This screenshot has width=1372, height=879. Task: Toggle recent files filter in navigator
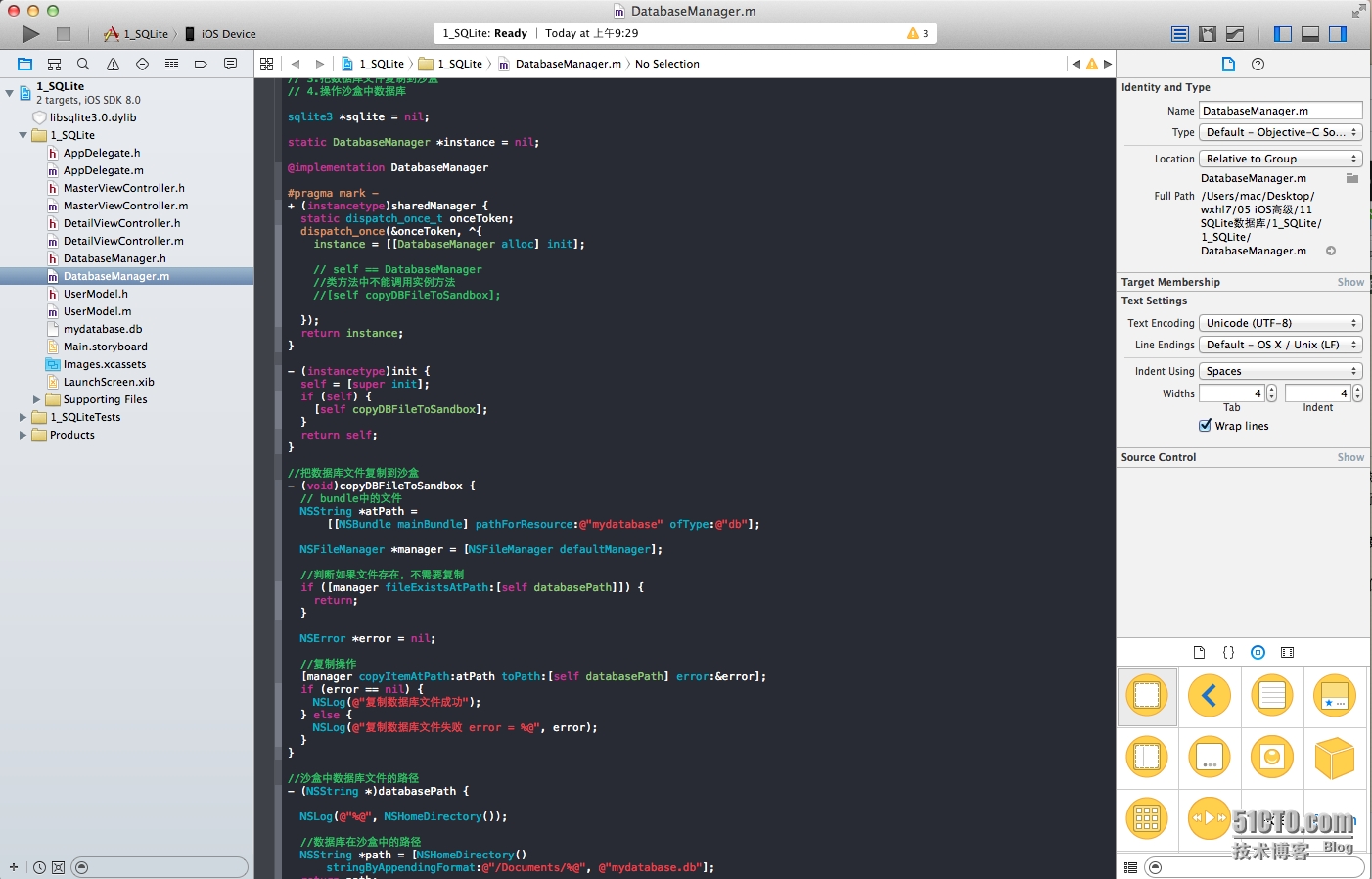click(39, 867)
